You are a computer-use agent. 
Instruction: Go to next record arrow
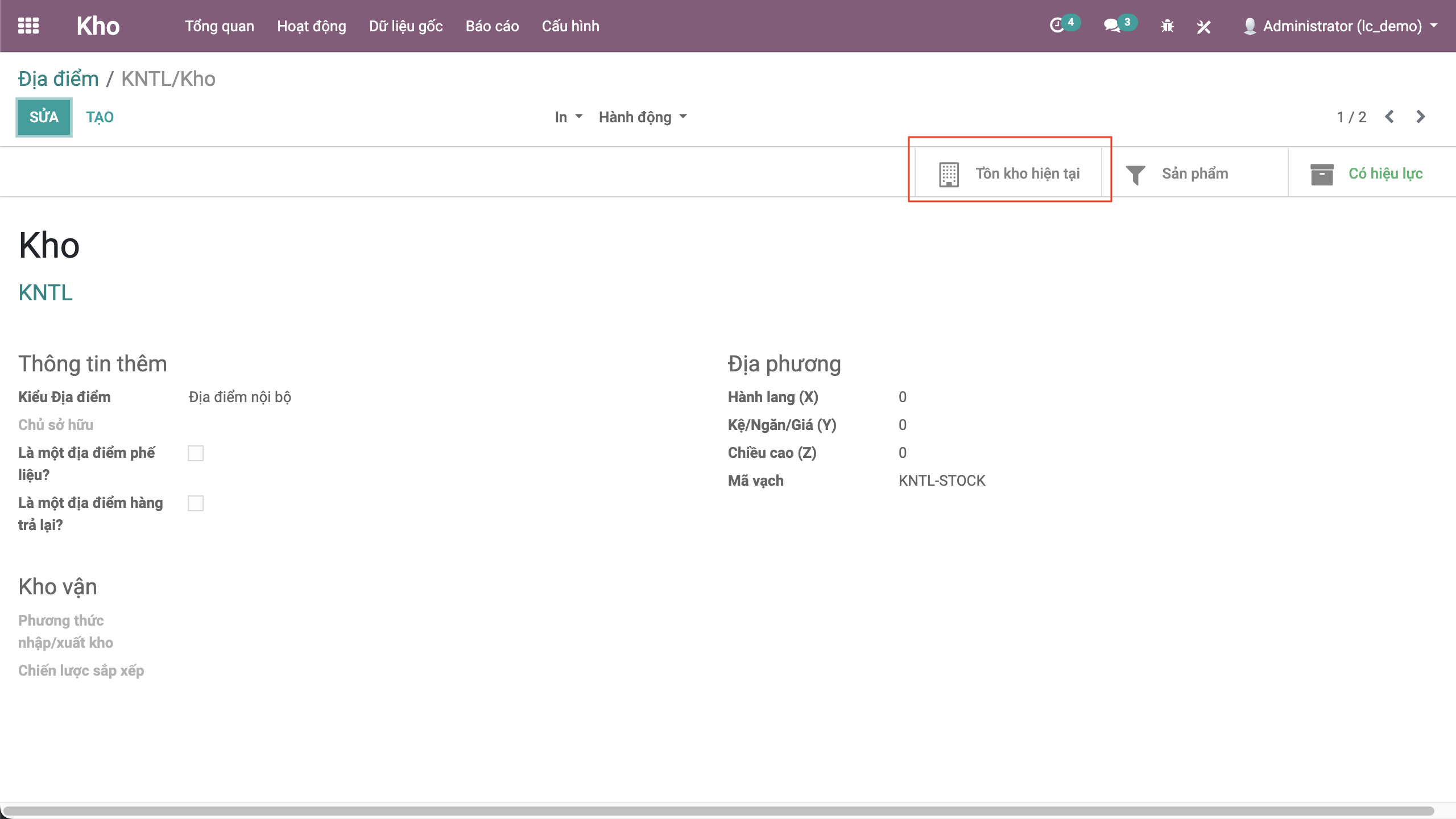[x=1421, y=117]
